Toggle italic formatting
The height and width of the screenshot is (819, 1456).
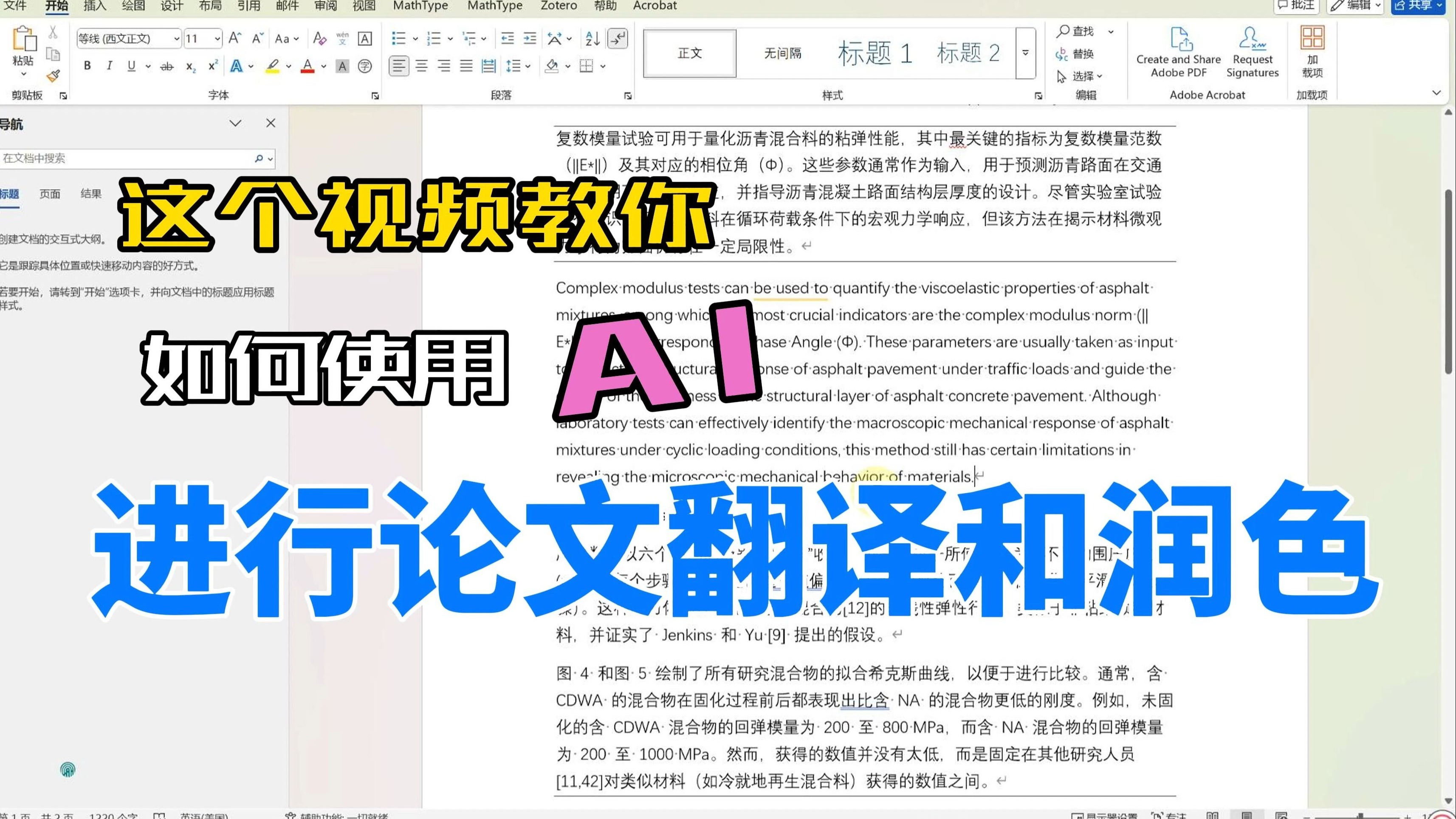tap(109, 66)
